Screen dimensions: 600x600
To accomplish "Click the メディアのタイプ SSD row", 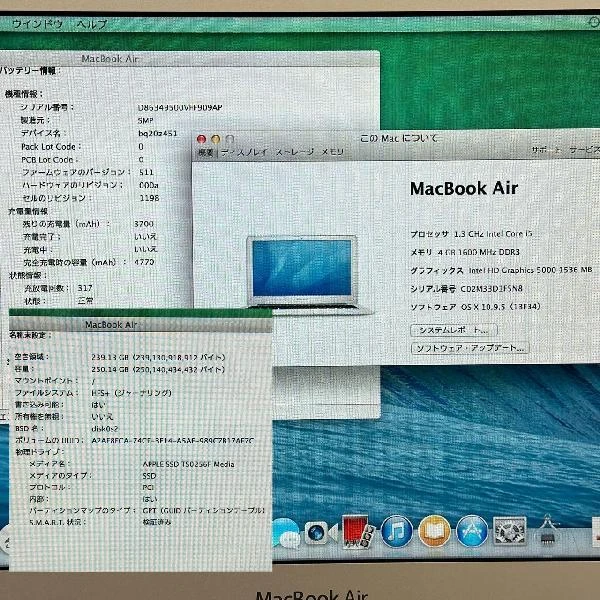I will pyautogui.click(x=93, y=476).
